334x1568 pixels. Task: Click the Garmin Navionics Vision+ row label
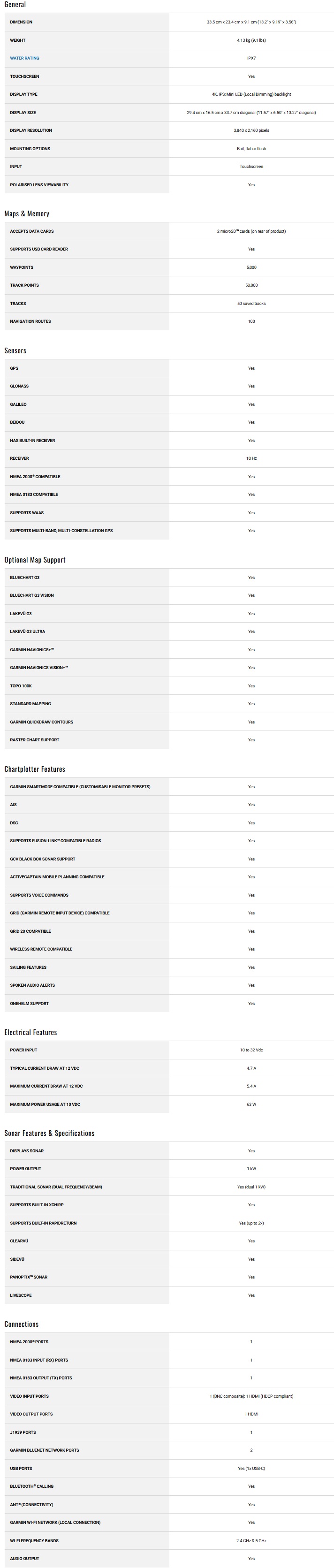click(39, 668)
